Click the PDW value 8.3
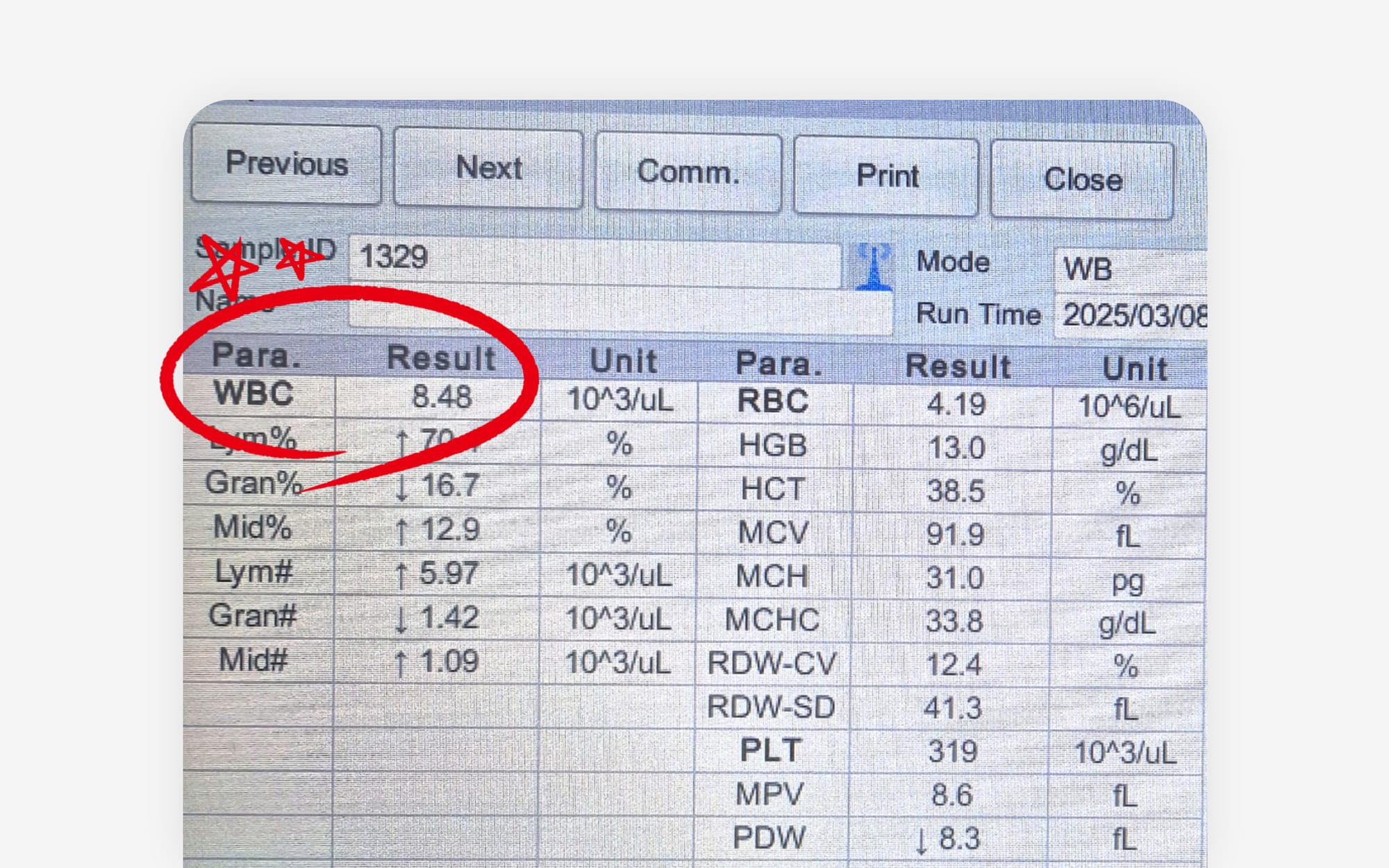1389x868 pixels. (x=959, y=839)
